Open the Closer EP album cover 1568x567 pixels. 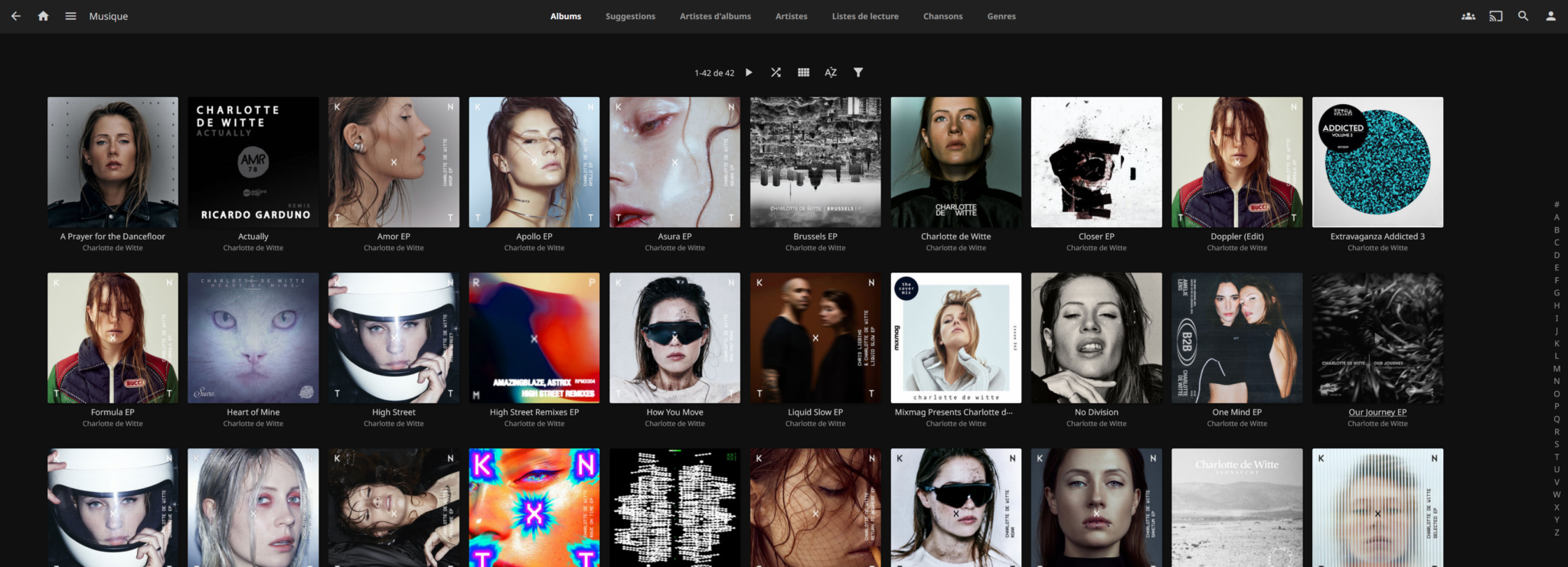pos(1096,162)
